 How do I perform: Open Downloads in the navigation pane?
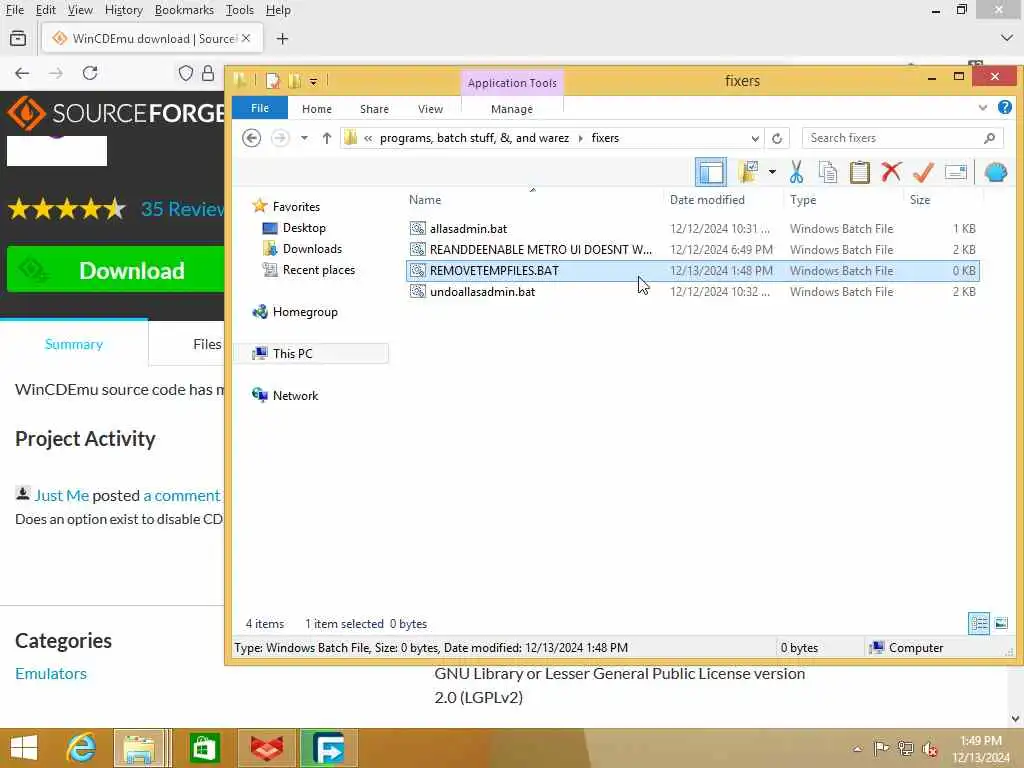pos(312,249)
